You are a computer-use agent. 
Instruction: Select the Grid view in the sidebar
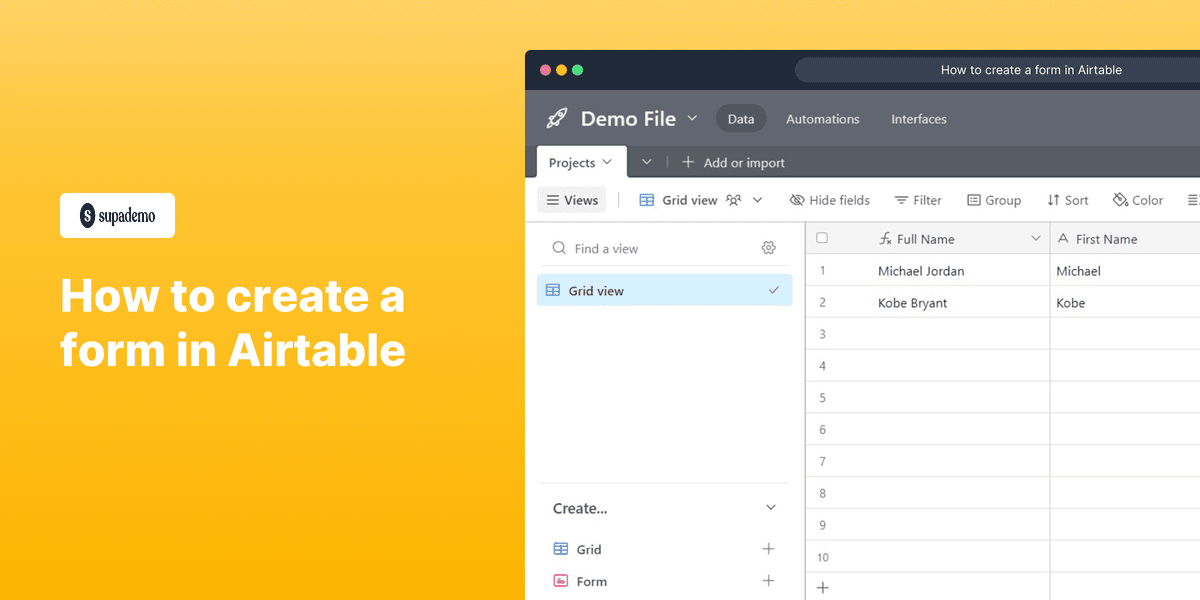coord(610,290)
